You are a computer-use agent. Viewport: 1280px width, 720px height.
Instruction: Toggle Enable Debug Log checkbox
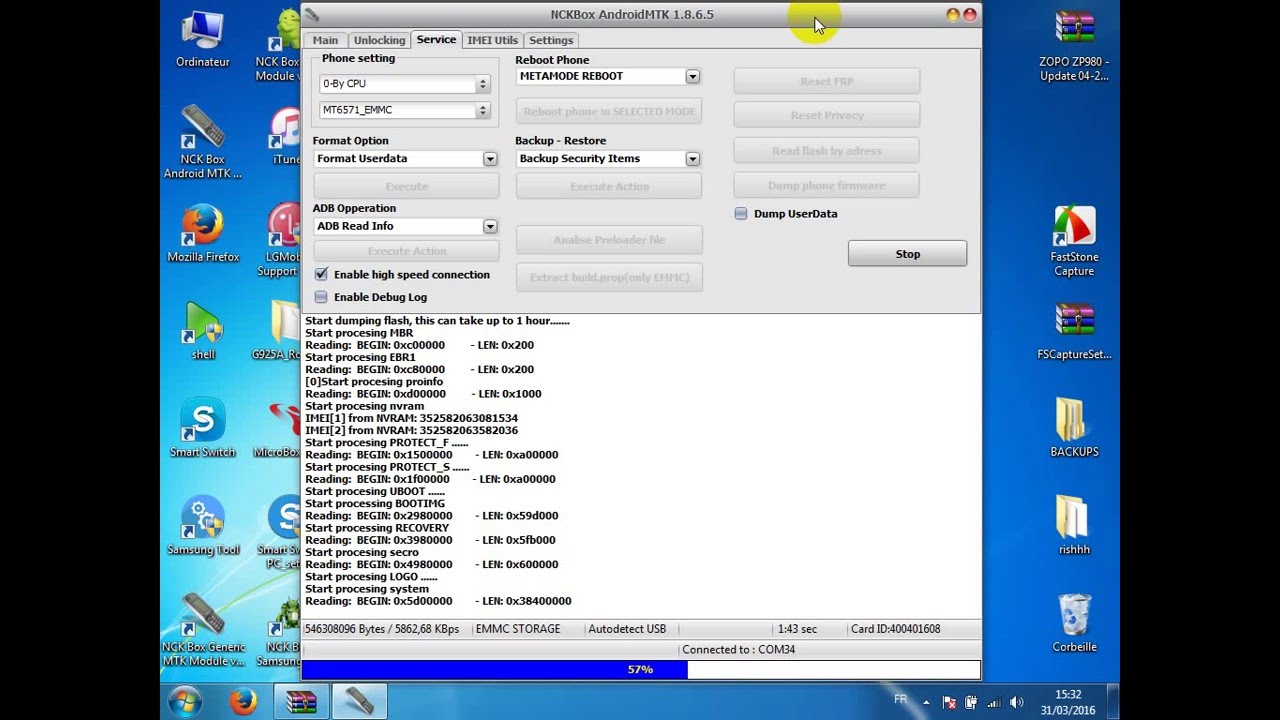(321, 297)
